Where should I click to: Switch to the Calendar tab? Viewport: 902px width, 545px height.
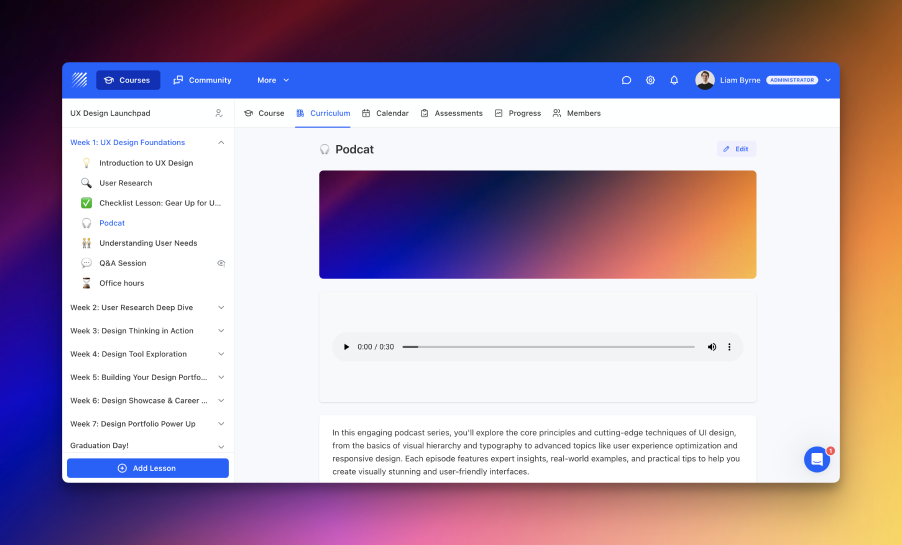pos(385,113)
